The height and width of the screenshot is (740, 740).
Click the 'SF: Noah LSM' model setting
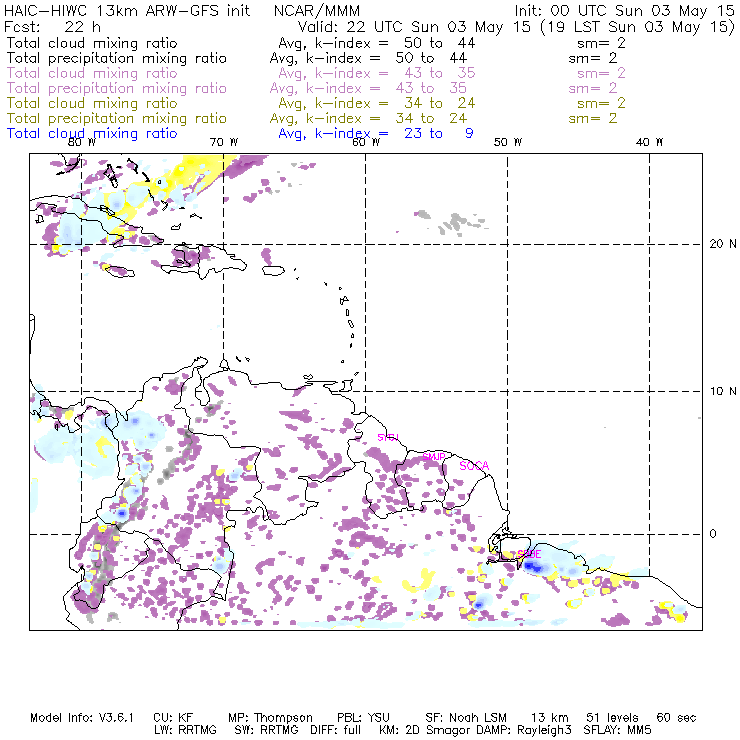466,718
